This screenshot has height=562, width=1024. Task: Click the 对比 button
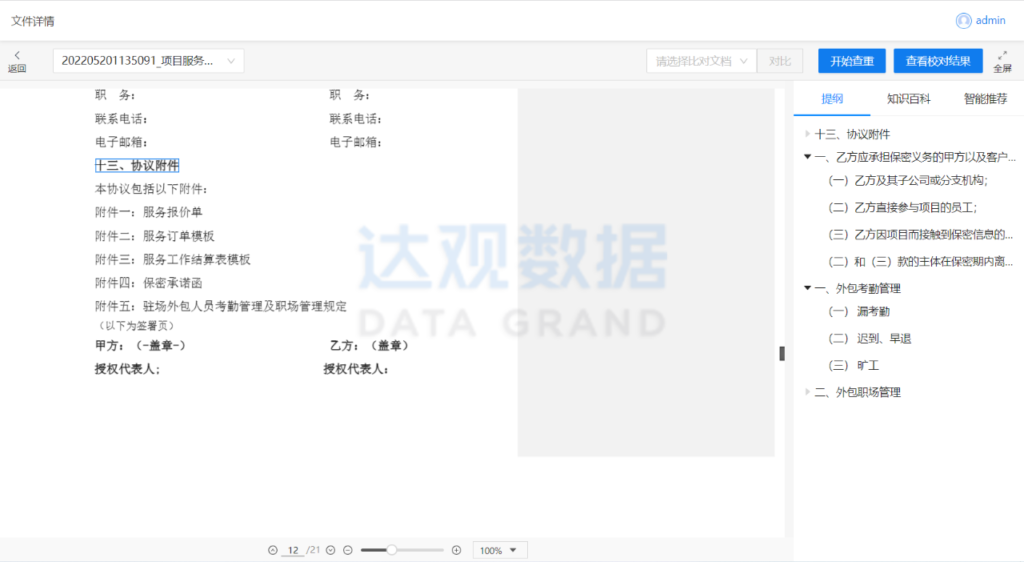[780, 61]
